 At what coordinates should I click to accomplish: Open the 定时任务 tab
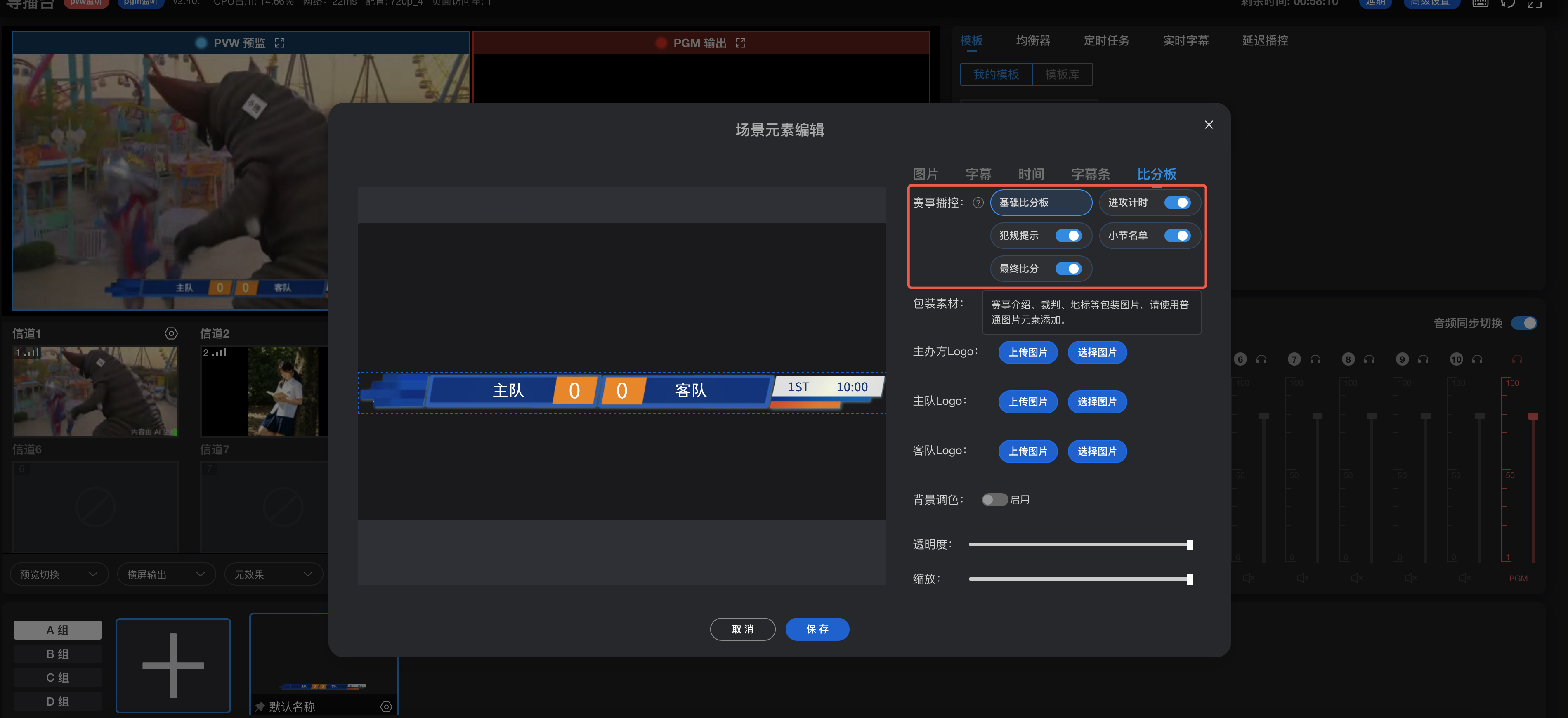[1106, 41]
